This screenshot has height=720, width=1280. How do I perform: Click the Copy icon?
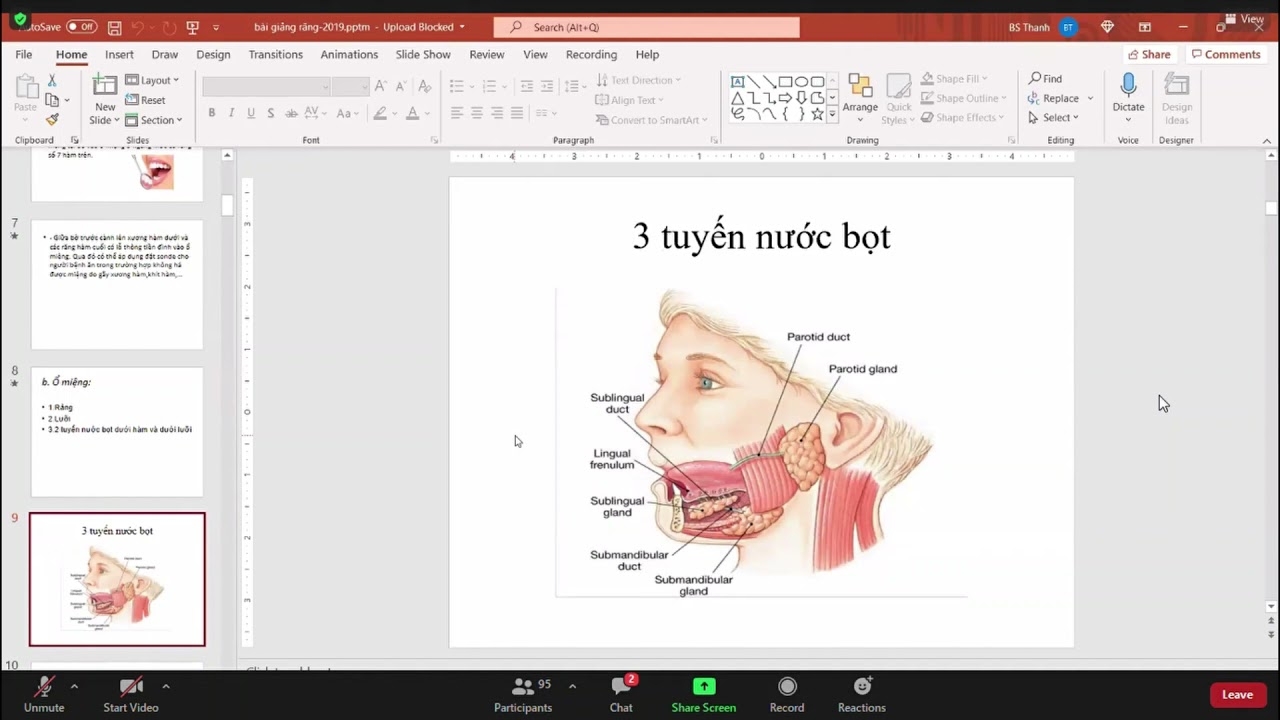(52, 100)
